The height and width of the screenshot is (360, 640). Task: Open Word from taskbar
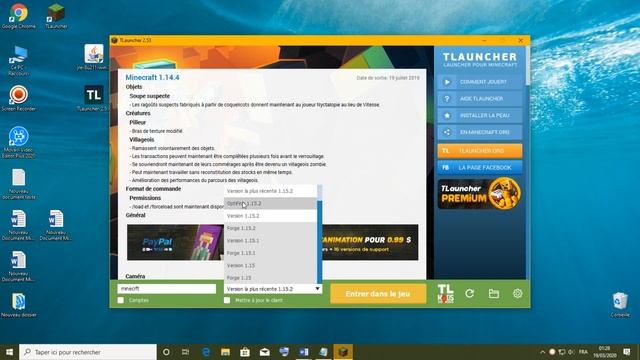(304, 352)
